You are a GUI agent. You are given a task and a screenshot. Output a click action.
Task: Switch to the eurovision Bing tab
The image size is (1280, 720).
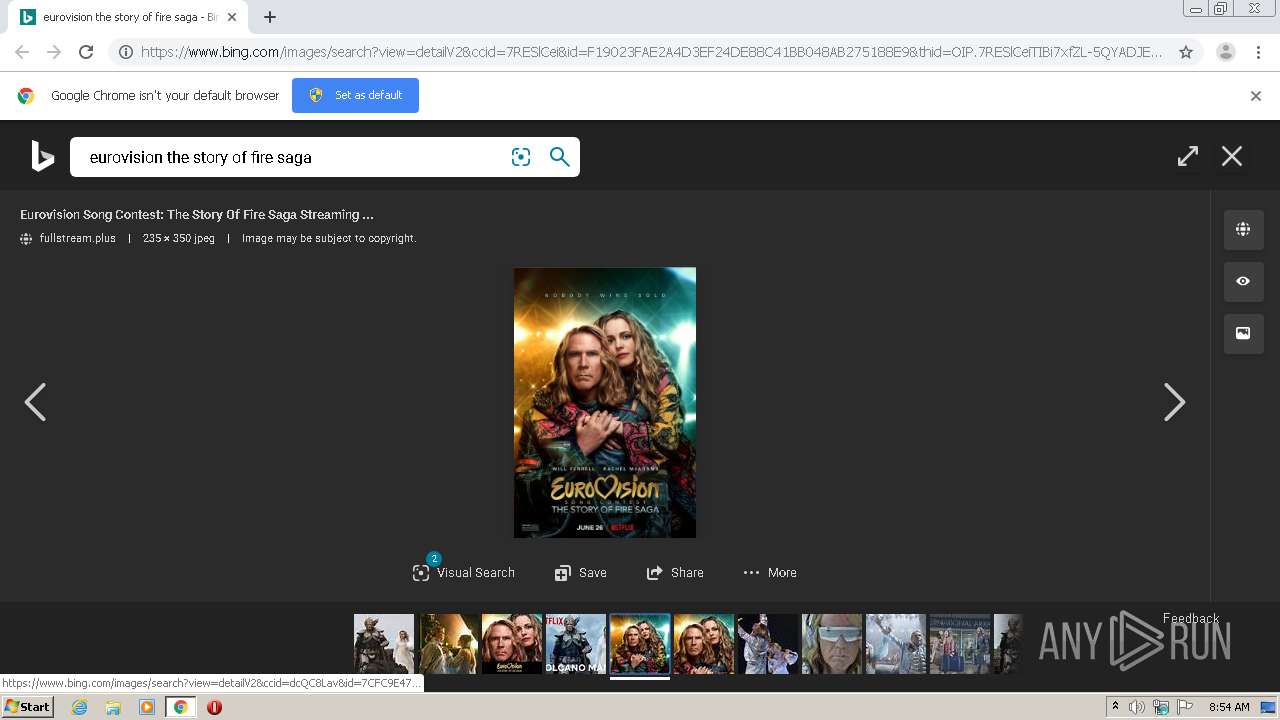click(x=128, y=17)
